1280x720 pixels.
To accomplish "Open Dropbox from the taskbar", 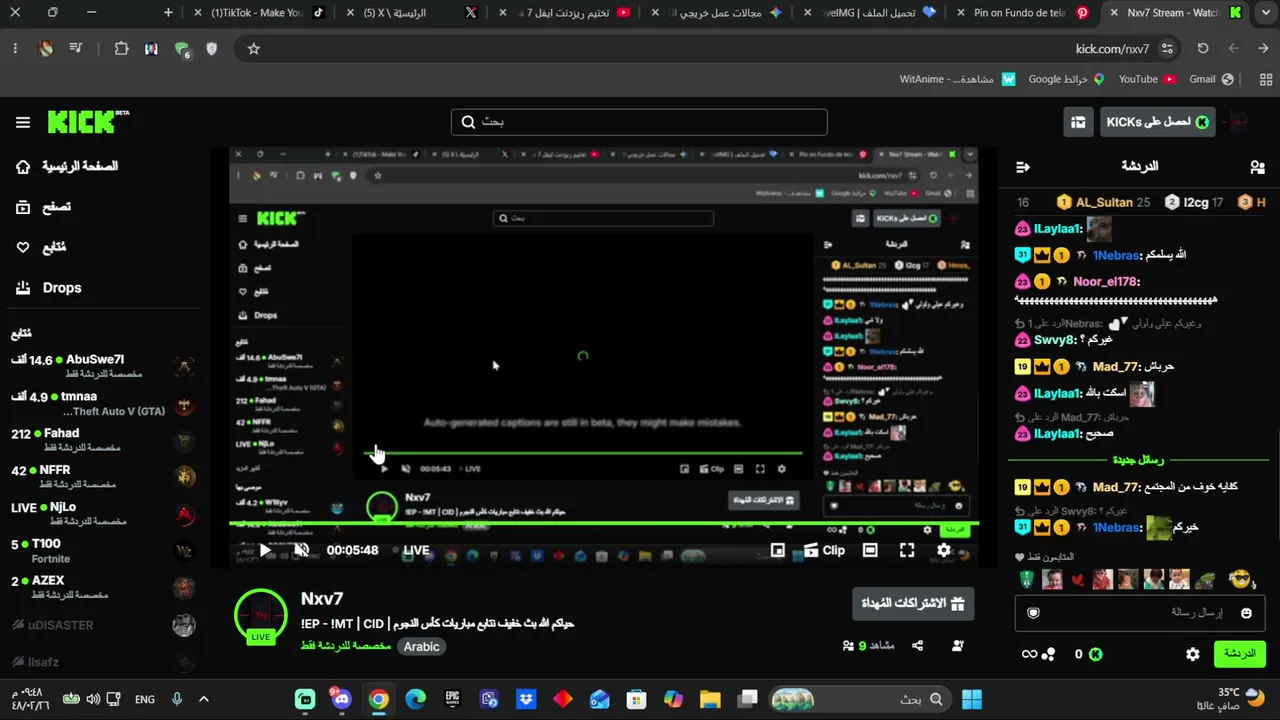I will [525, 699].
